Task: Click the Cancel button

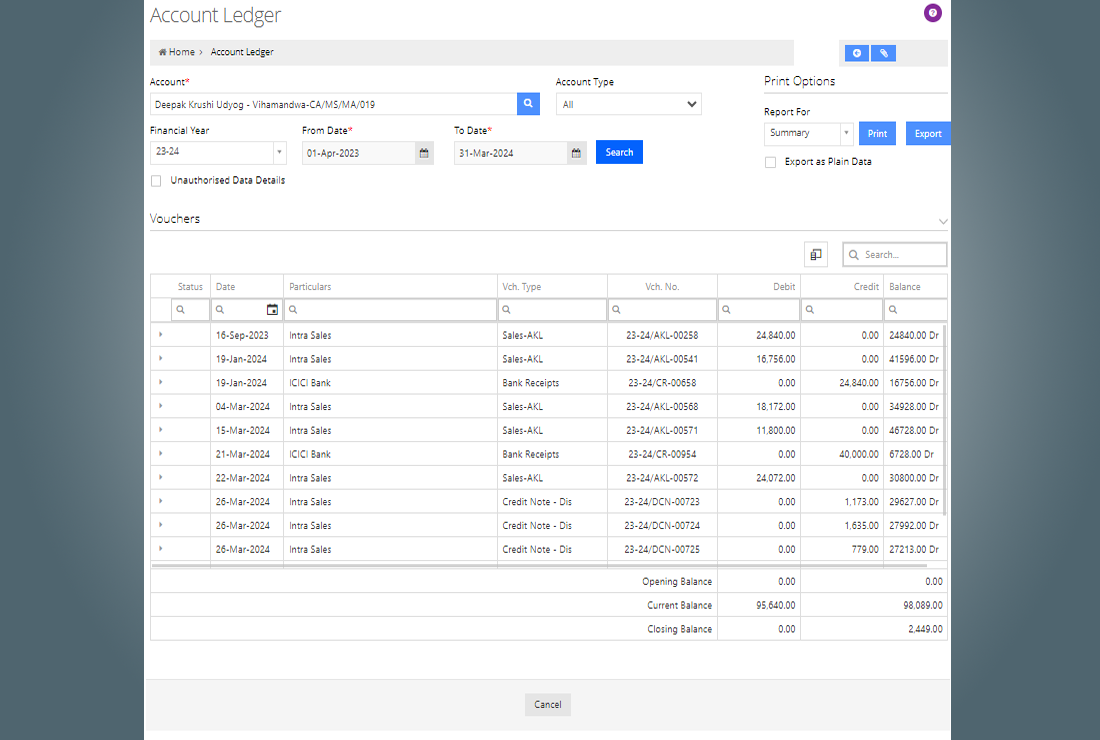Action: (x=548, y=705)
